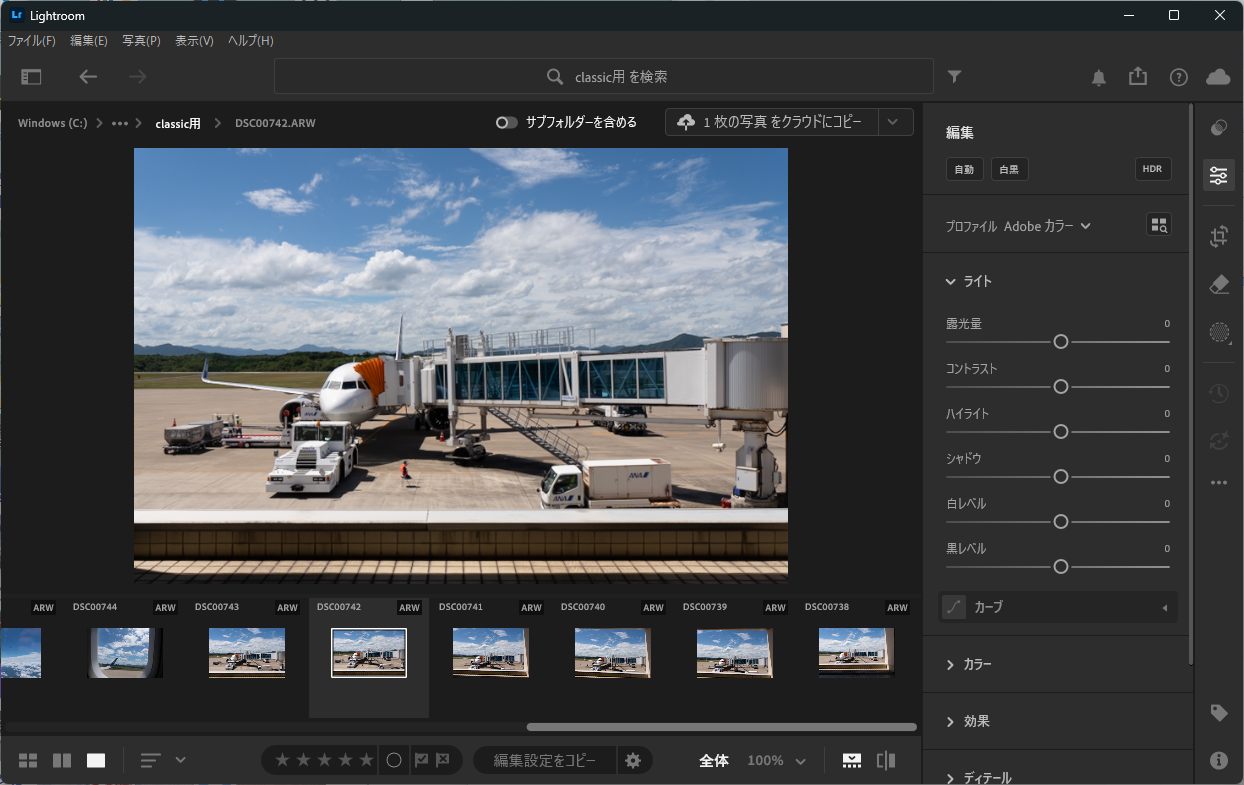1244x785 pixels.
Task: Set rating to five stars
Action: pyautogui.click(x=366, y=761)
